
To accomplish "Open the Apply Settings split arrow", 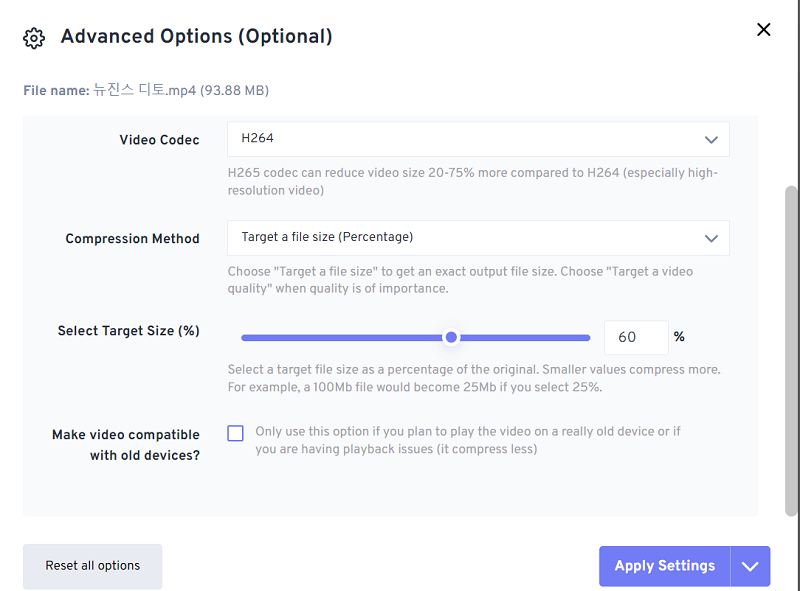I will click(x=751, y=566).
